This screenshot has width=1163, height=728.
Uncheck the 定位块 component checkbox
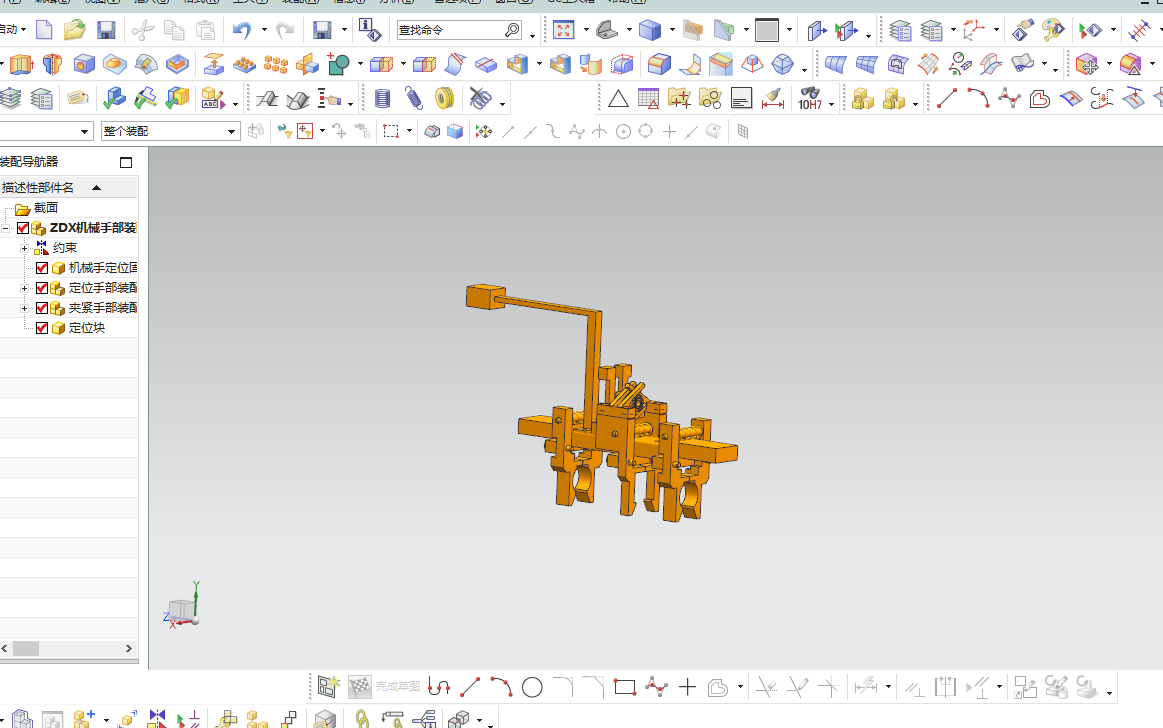pos(42,328)
